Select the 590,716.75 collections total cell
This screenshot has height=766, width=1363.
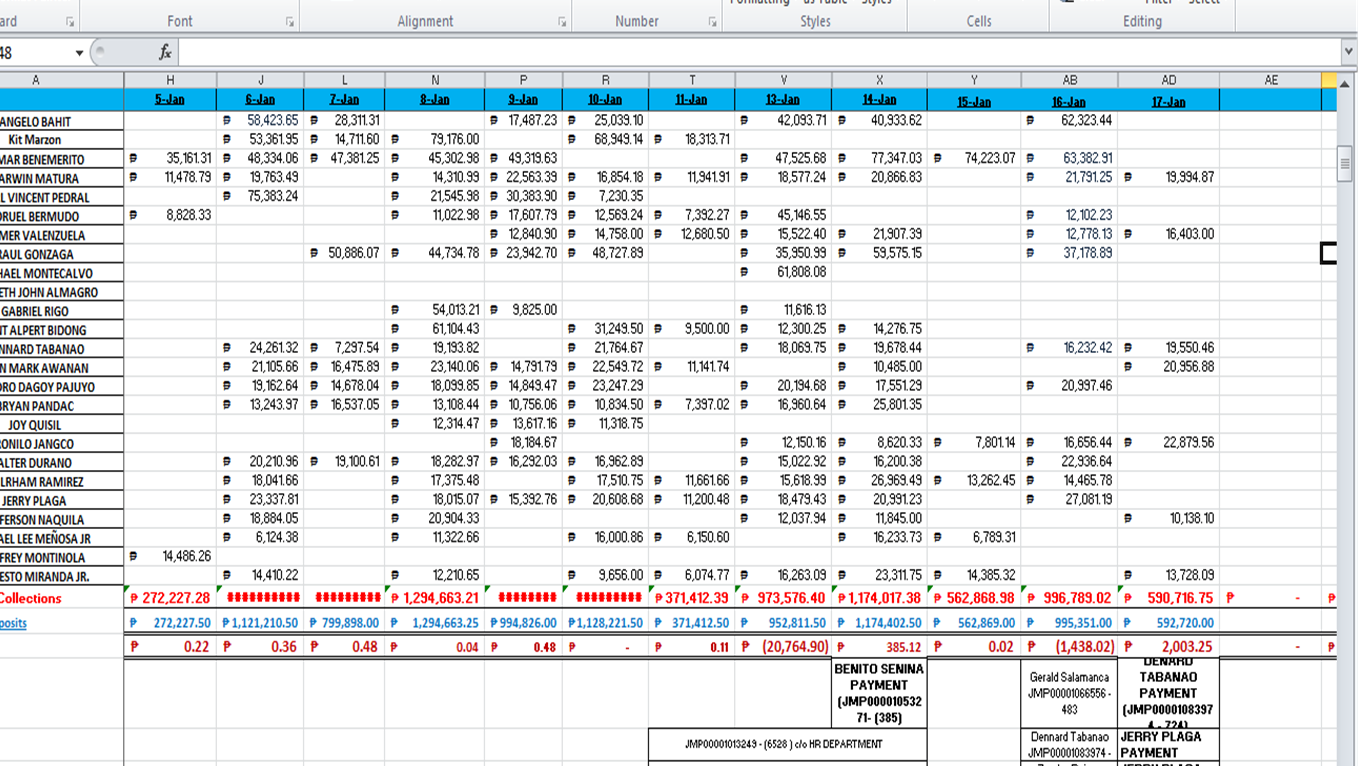[x=1169, y=598]
